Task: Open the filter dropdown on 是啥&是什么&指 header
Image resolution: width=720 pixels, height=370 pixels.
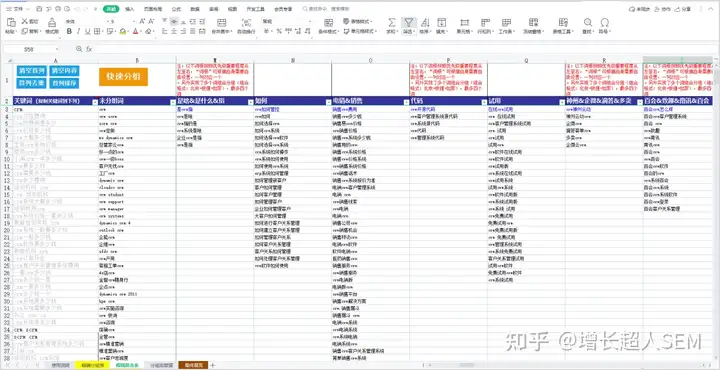Action: [x=251, y=101]
